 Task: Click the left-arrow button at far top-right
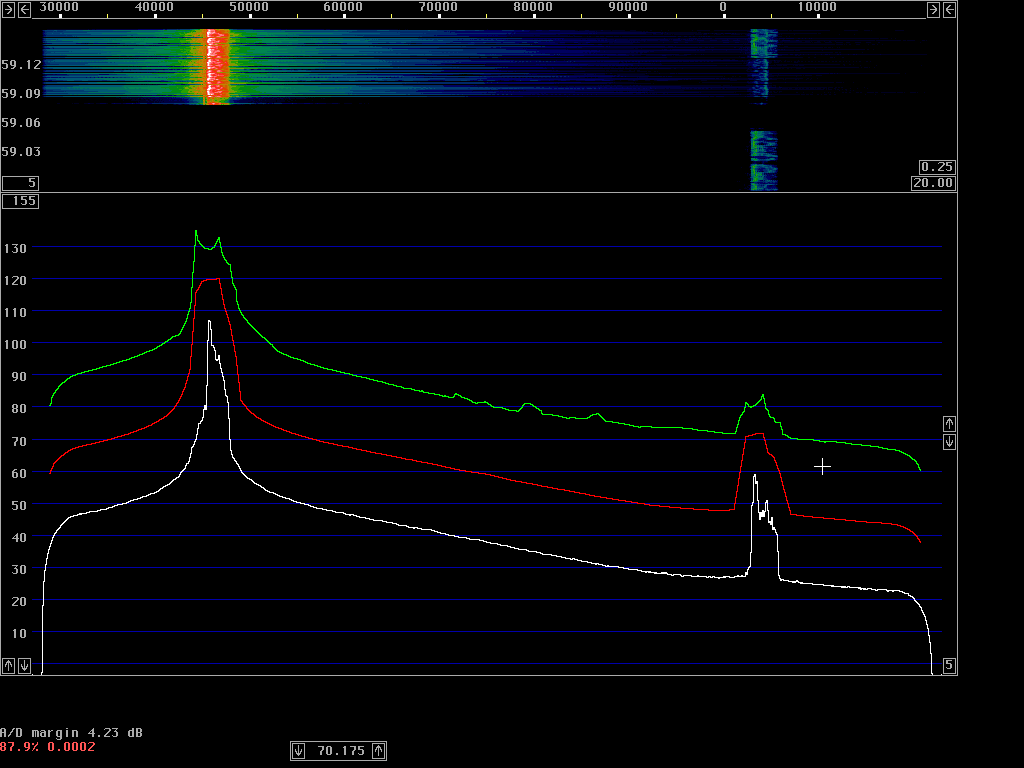[950, 9]
